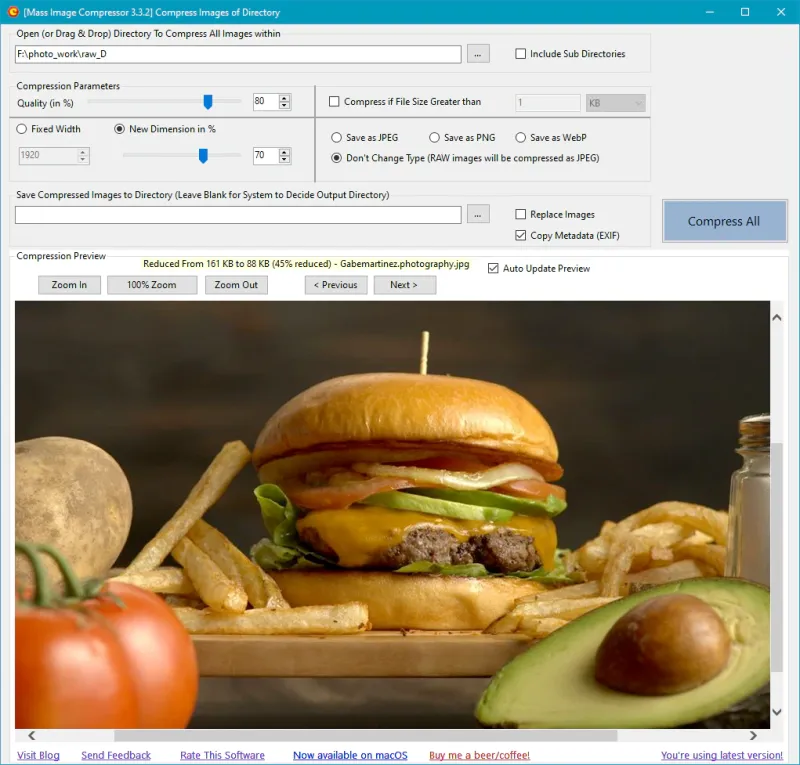Go to Next > preview image
The image size is (800, 765).
click(x=404, y=285)
